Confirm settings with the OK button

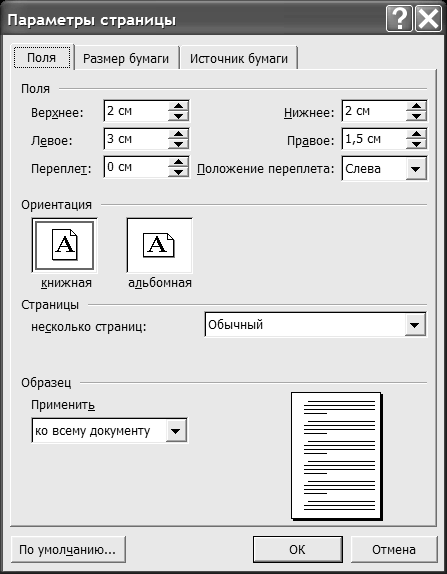point(297,549)
